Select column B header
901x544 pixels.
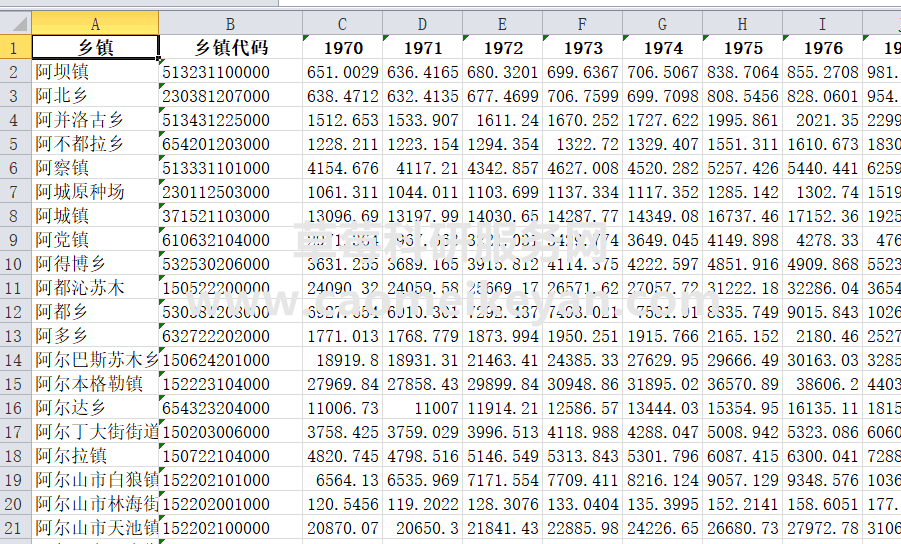230,23
